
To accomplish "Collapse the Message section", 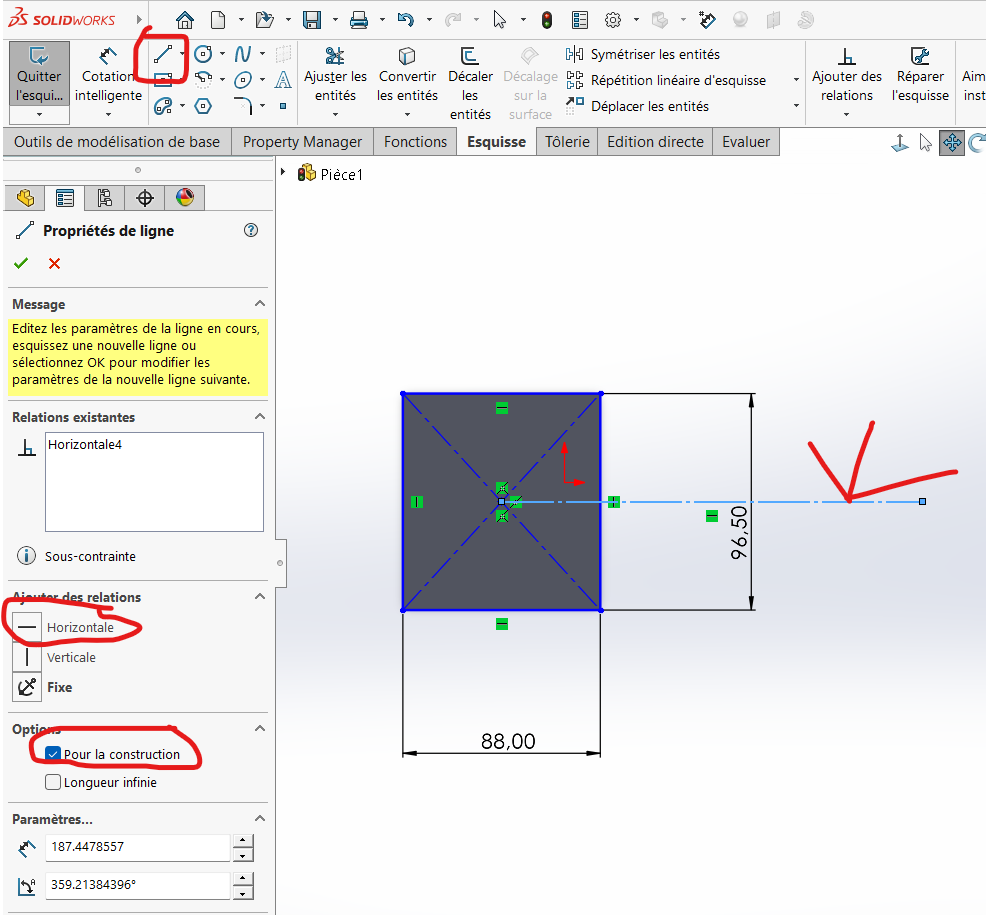I will (x=260, y=304).
